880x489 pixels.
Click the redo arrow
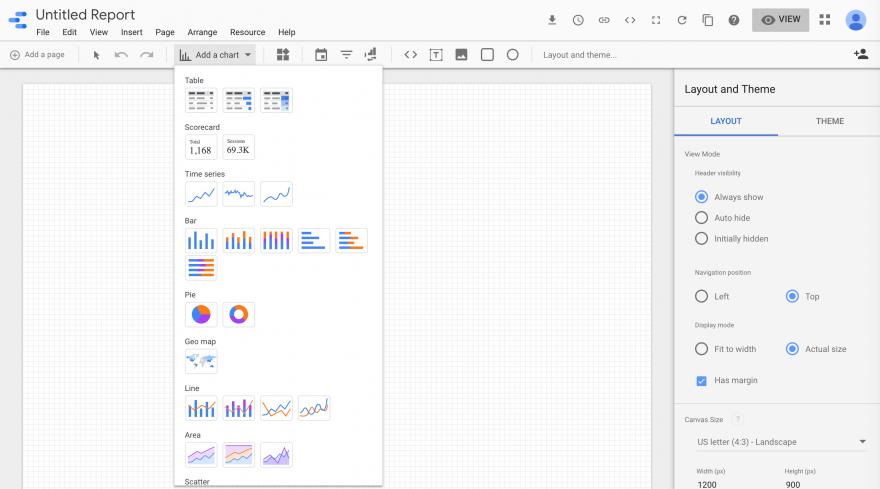pos(146,55)
